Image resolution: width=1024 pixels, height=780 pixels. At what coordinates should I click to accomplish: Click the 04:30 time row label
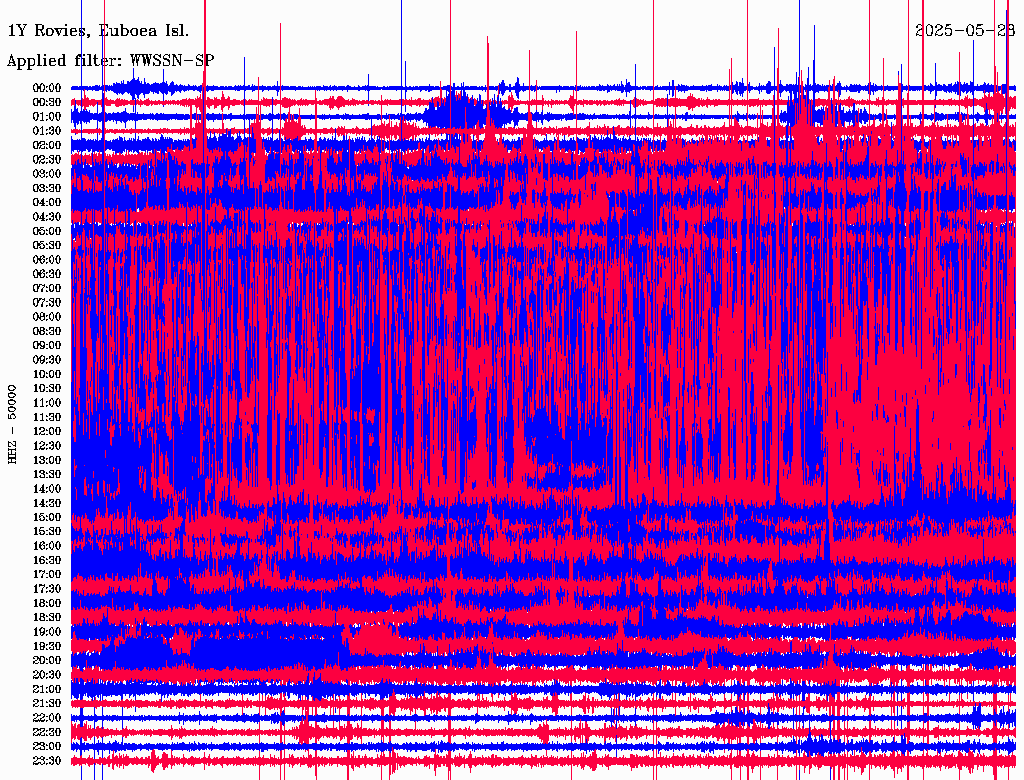click(48, 217)
